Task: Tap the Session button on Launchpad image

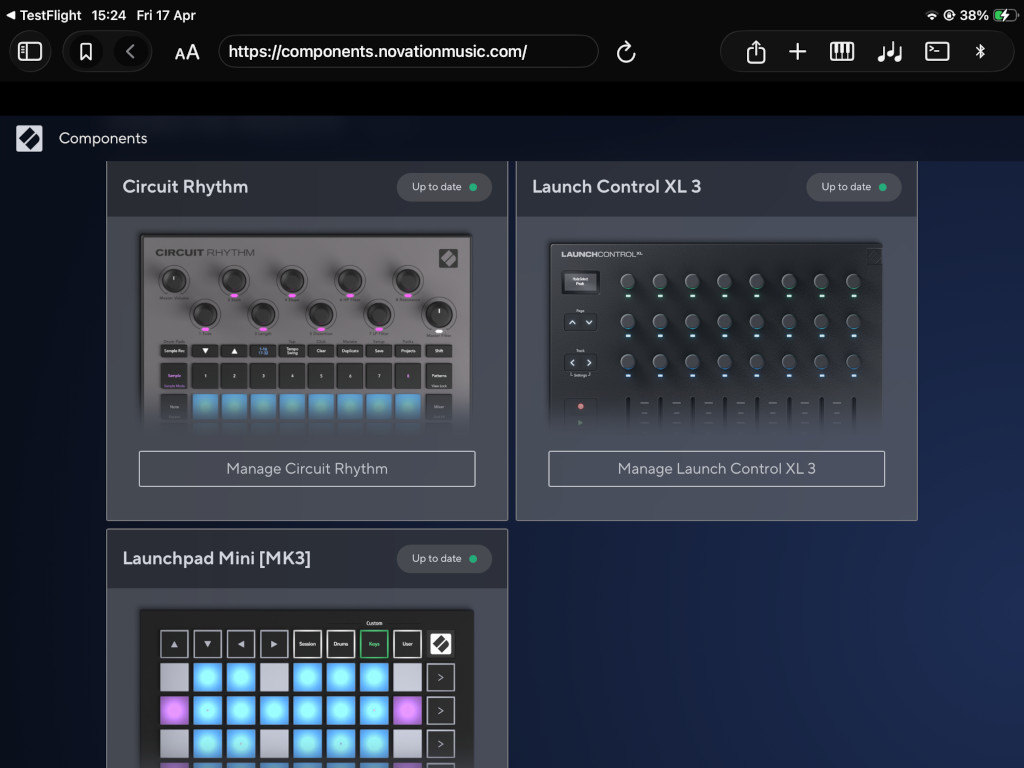Action: (x=308, y=644)
